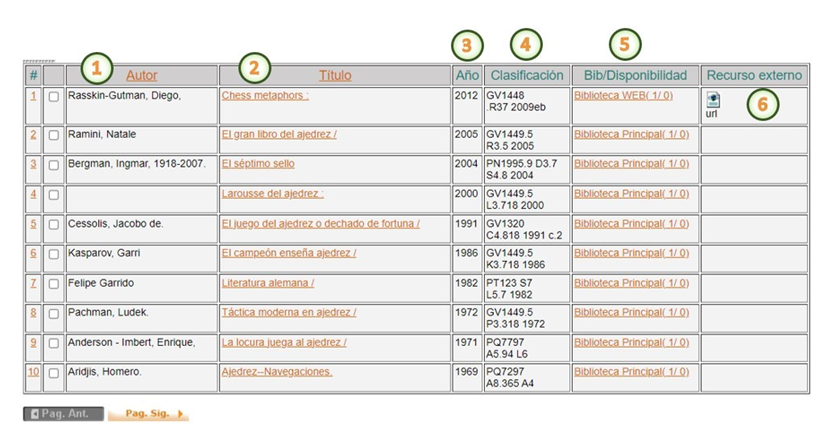Go back with the Pag. Ant. button
This screenshot has width=836, height=434.
(x=63, y=414)
